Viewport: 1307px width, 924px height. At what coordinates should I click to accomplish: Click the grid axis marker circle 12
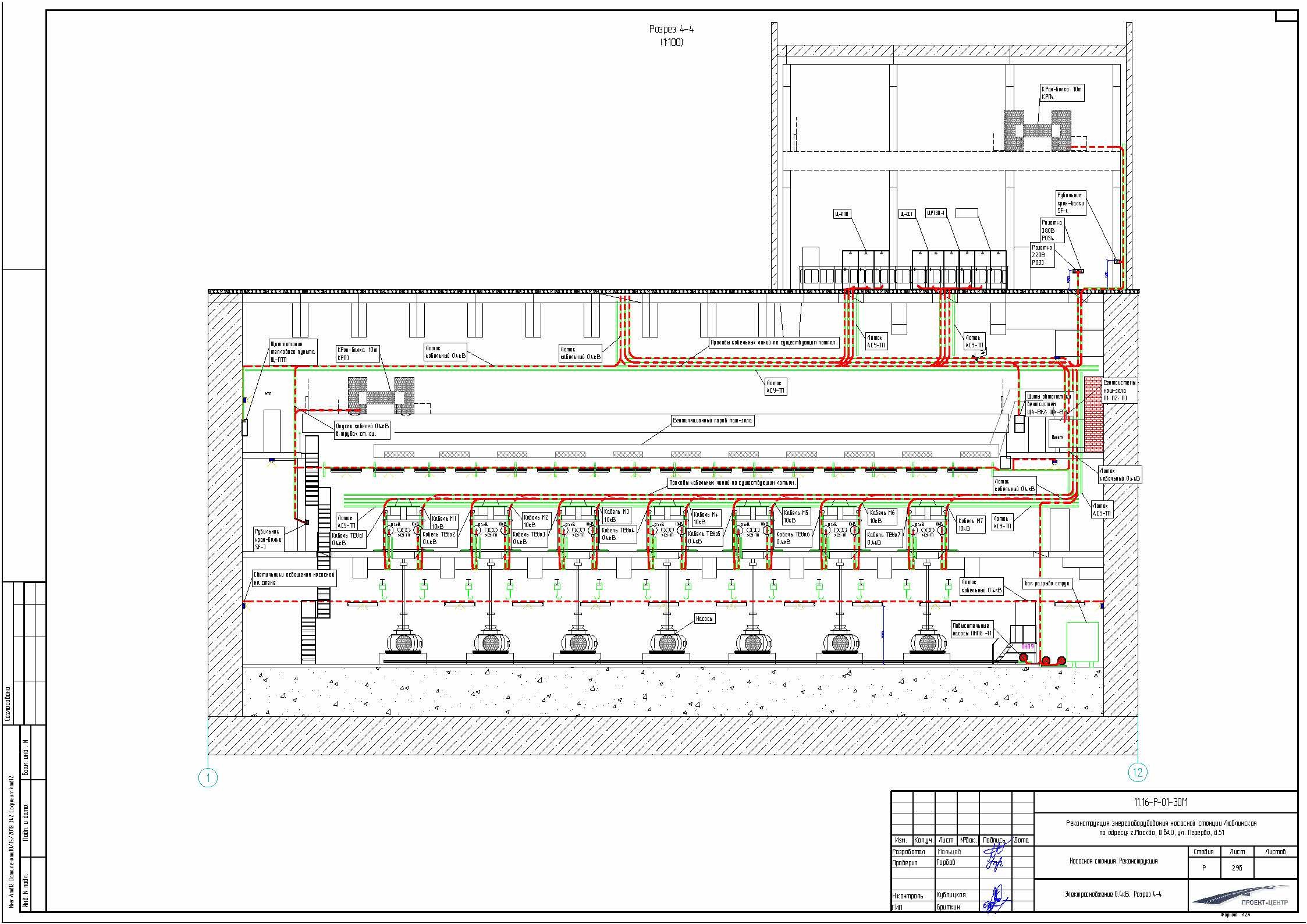click(x=1138, y=772)
